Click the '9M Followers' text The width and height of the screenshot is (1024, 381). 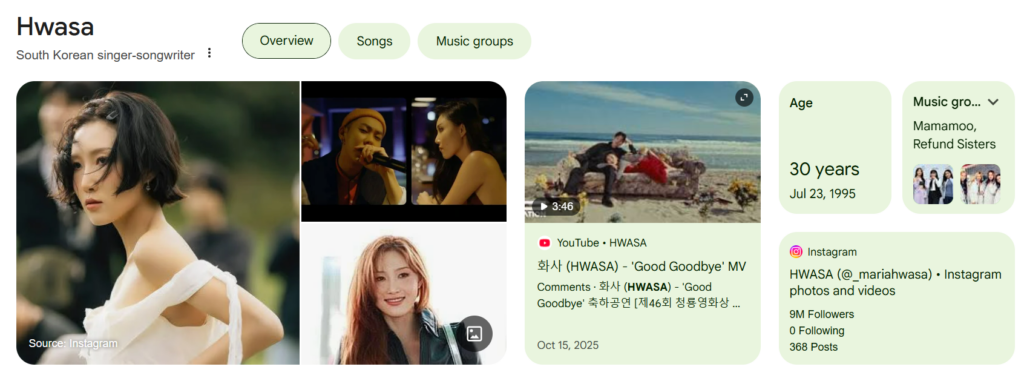tap(822, 314)
